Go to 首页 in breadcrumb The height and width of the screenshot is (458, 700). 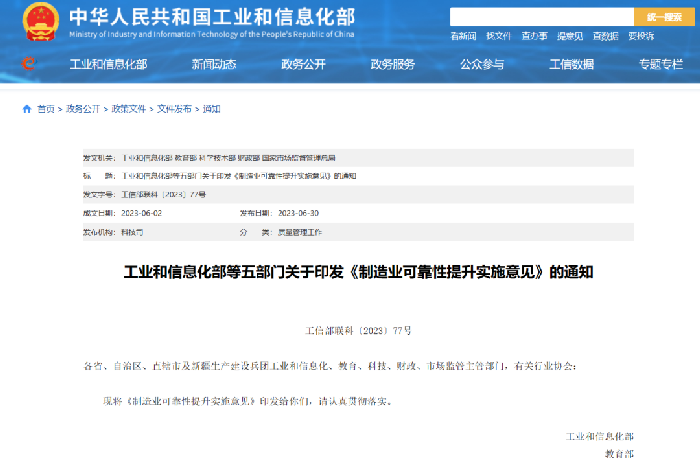(x=46, y=109)
